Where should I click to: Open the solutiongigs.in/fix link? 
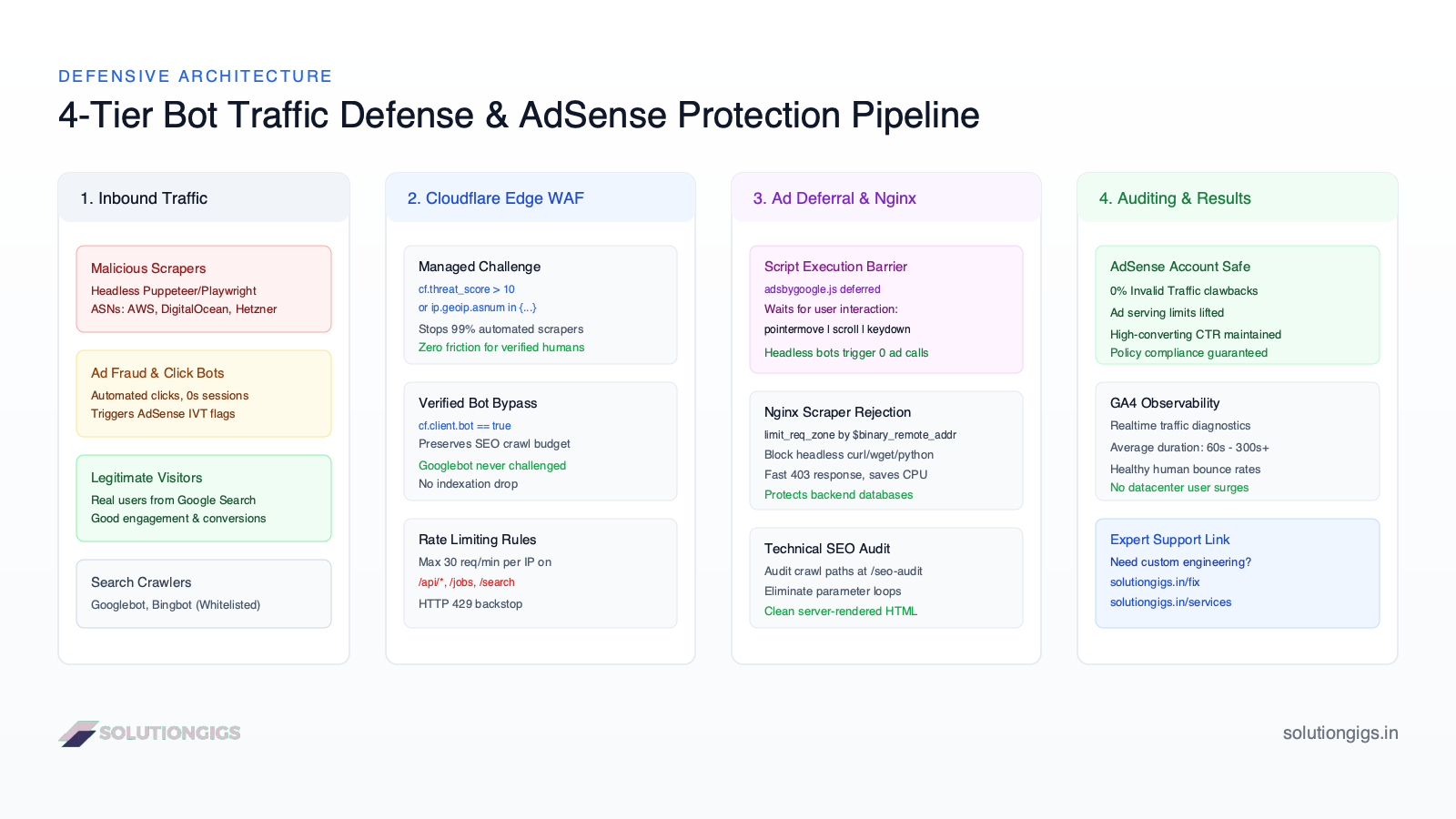1155,582
